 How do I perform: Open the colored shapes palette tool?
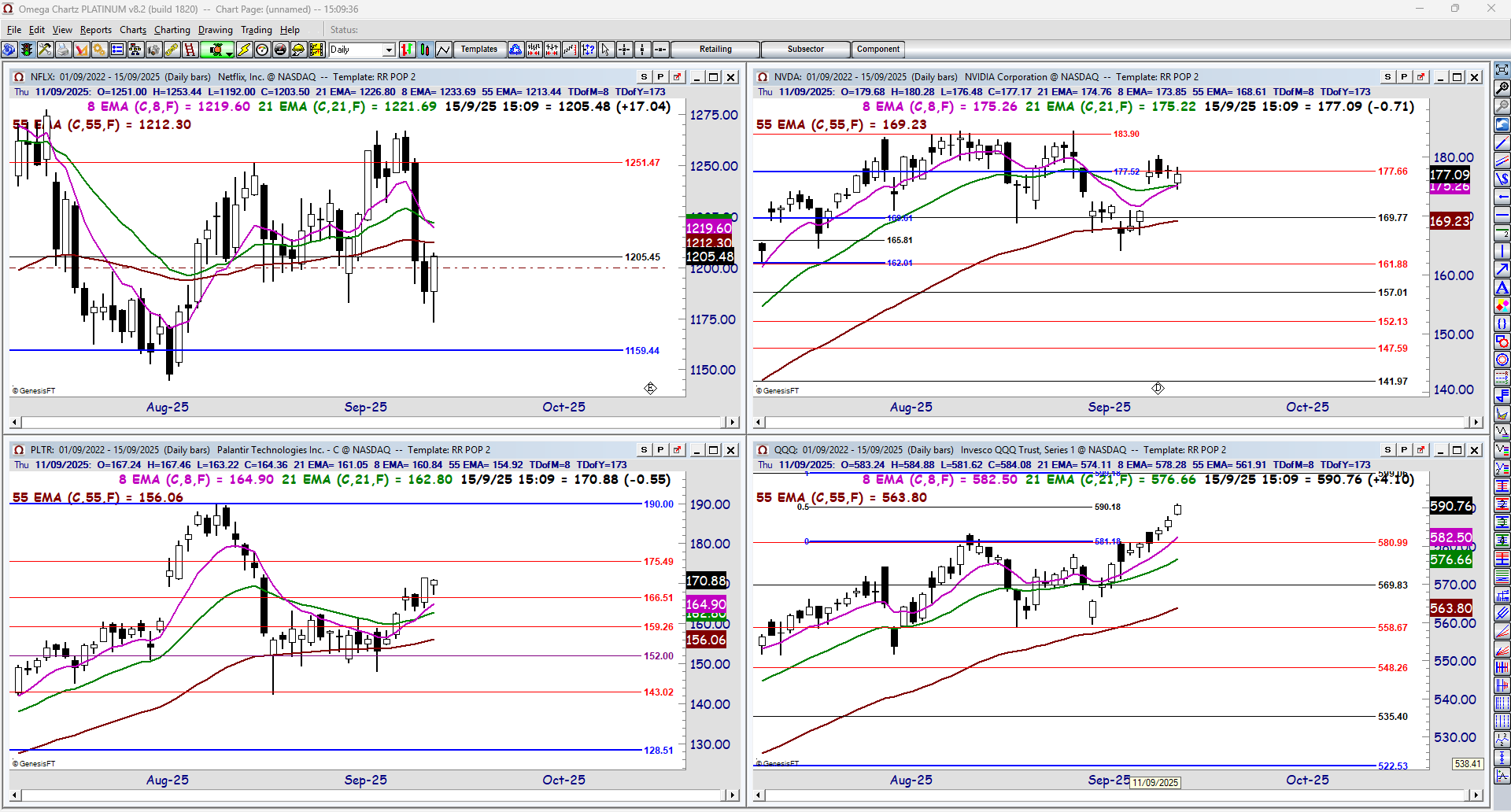pyautogui.click(x=1502, y=305)
